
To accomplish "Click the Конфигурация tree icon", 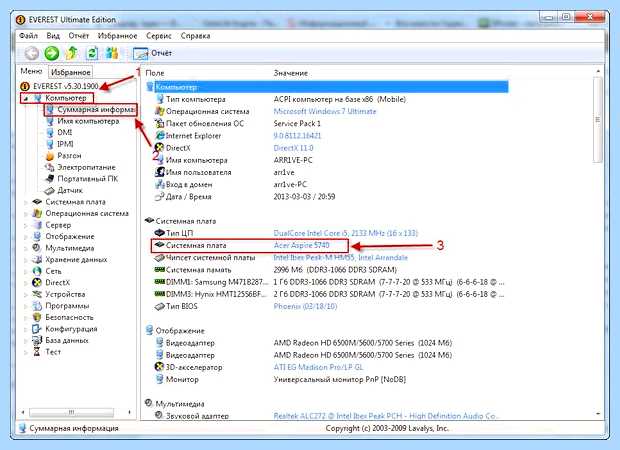I will coord(37,329).
